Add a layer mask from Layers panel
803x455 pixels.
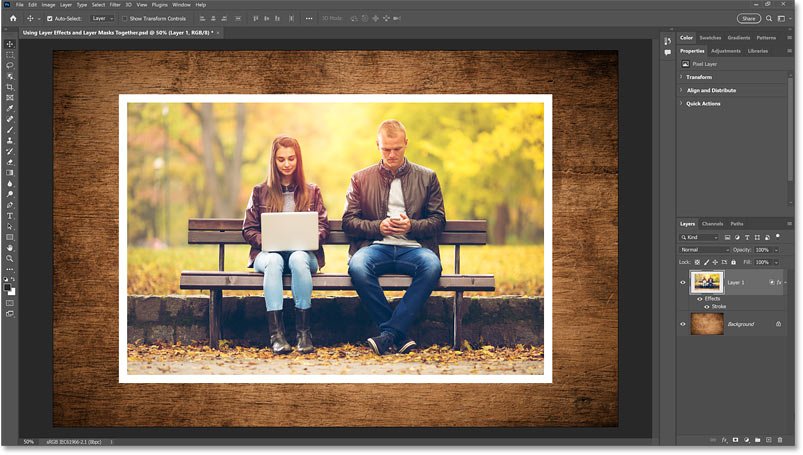coord(734,439)
